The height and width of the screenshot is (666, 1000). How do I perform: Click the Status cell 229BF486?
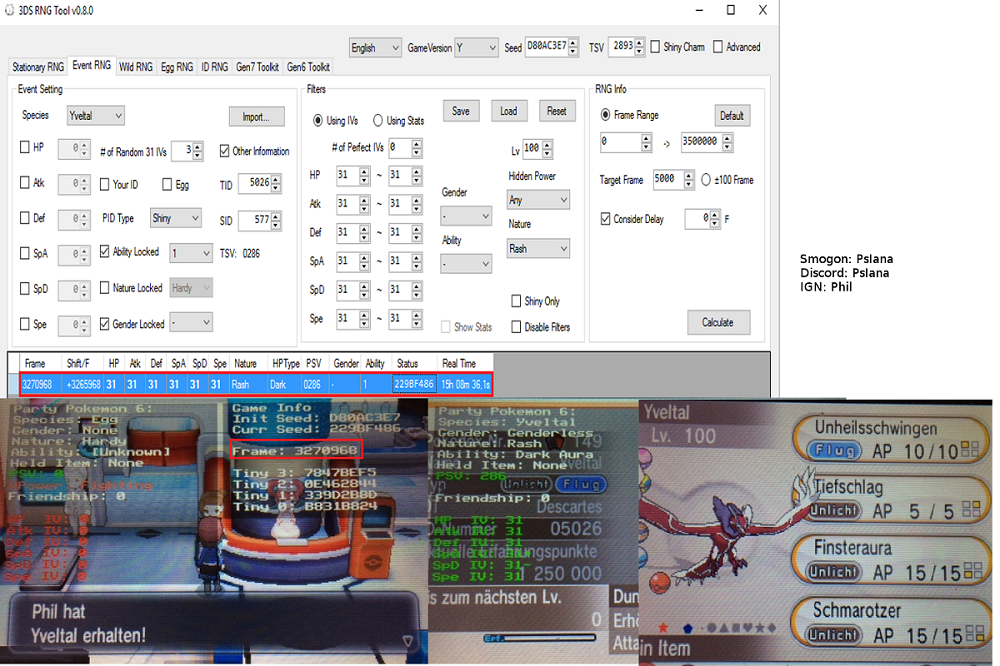point(414,384)
